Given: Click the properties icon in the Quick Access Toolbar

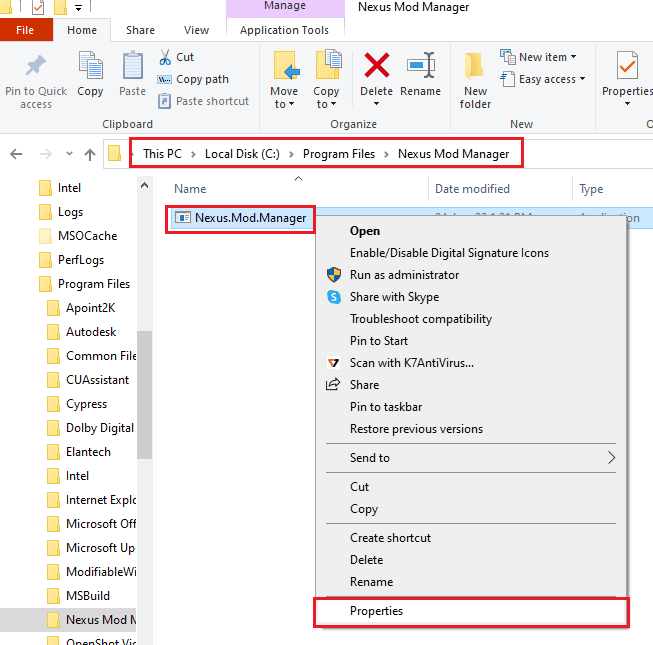Looking at the screenshot, I should [x=38, y=7].
